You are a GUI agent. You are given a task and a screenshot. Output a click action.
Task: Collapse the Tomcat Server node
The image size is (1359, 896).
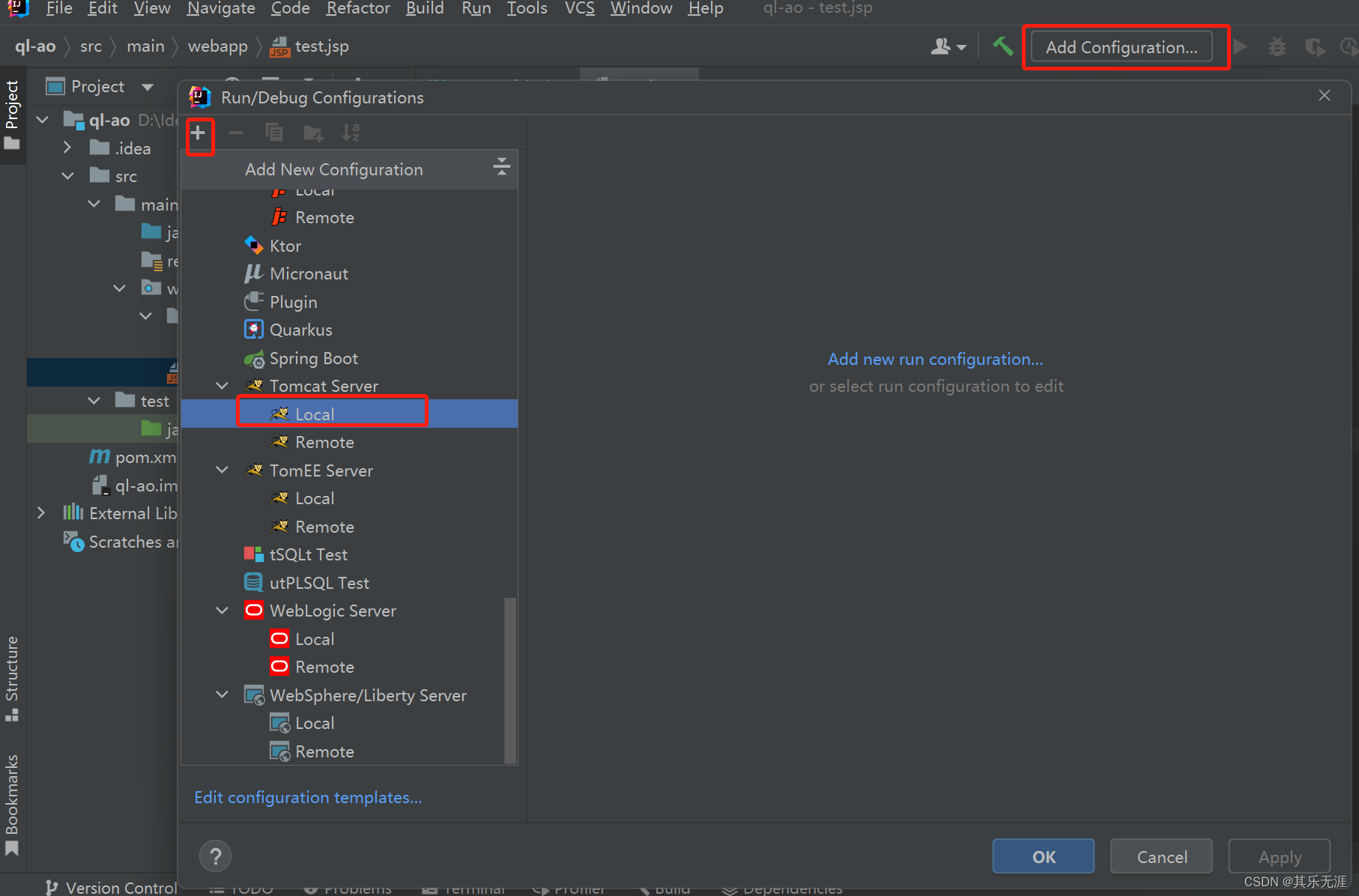tap(223, 386)
